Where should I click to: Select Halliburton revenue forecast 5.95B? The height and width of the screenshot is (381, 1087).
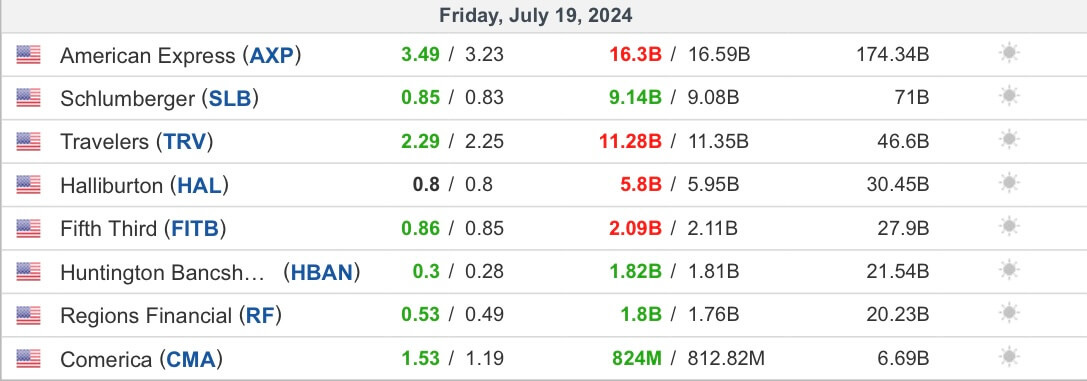tap(713, 184)
